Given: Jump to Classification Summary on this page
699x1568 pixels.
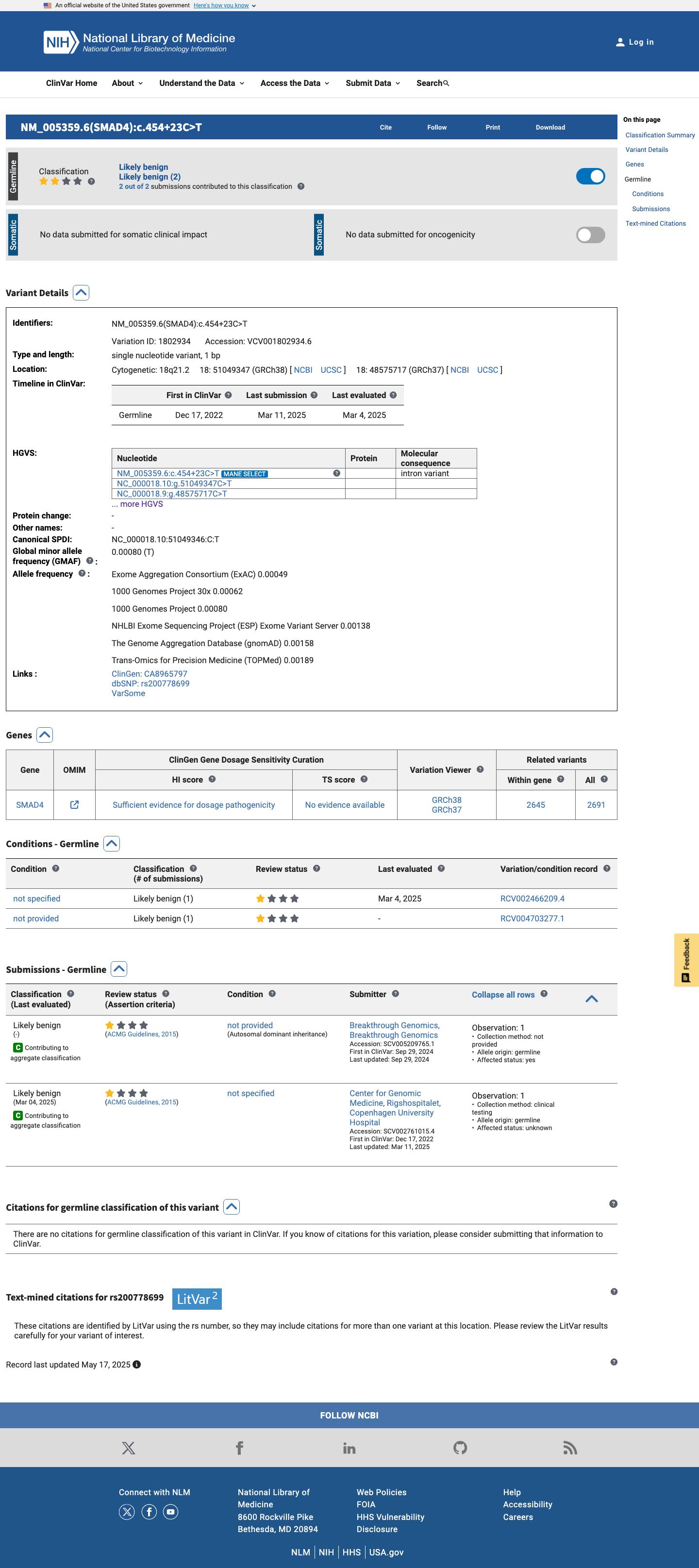Looking at the screenshot, I should point(660,135).
